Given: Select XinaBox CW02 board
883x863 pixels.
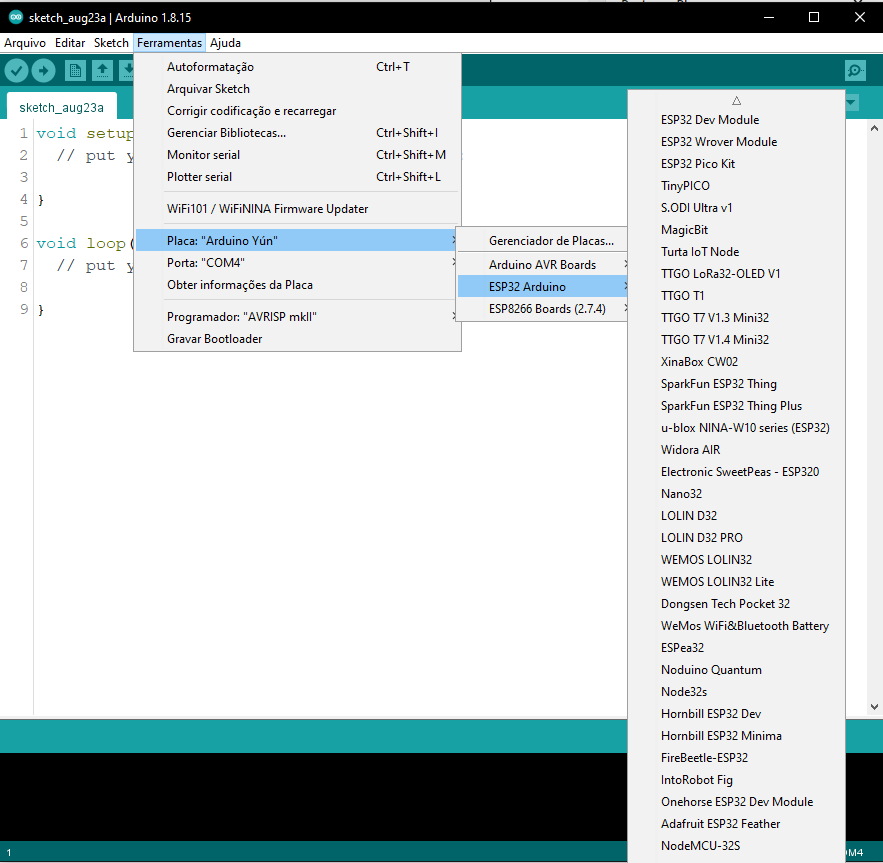Looking at the screenshot, I should pos(737,362).
